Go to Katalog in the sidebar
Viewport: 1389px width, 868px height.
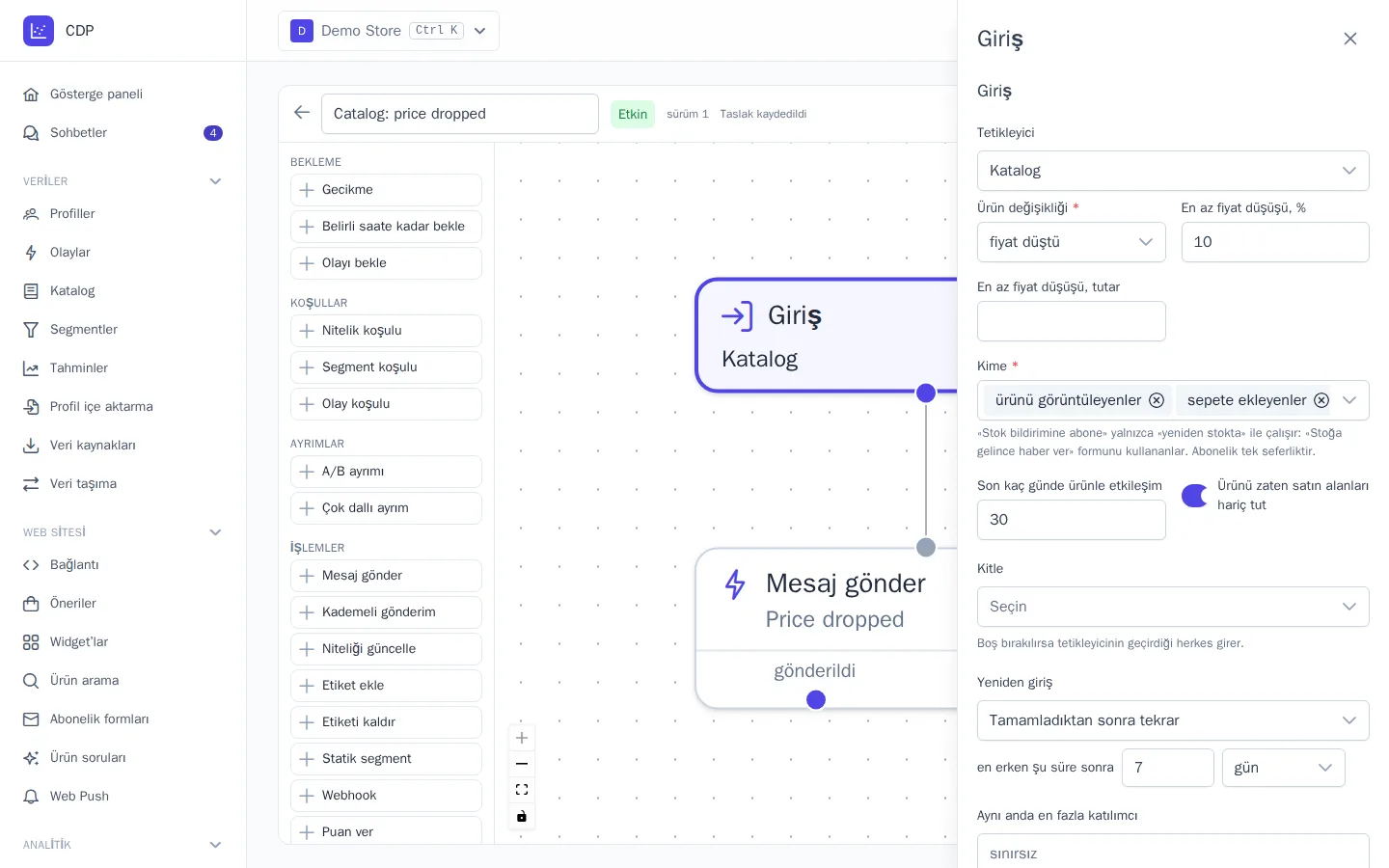tap(123, 291)
